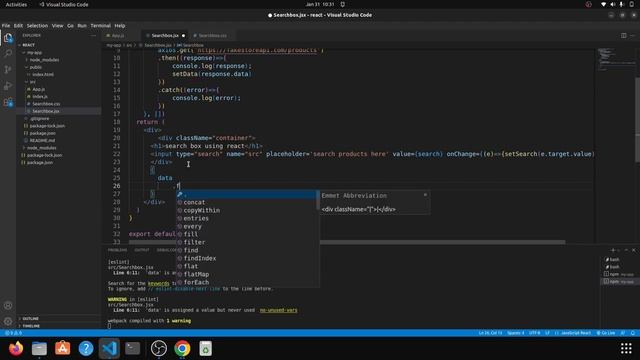Click Activities in the top bar
This screenshot has width=640, height=360.
click(16, 4)
